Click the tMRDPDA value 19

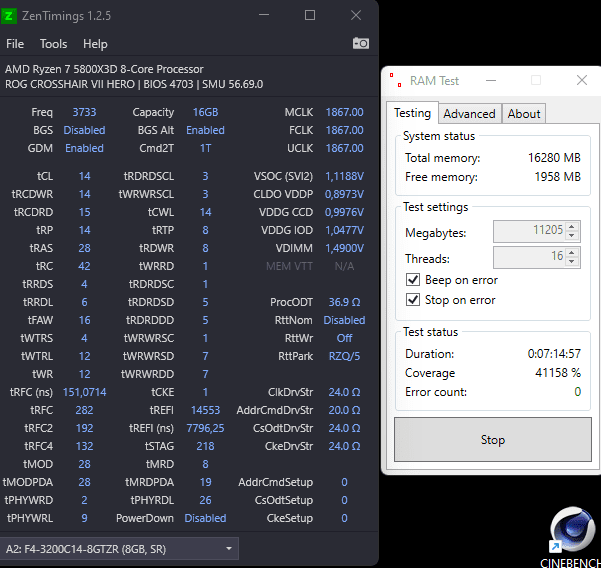click(x=205, y=482)
